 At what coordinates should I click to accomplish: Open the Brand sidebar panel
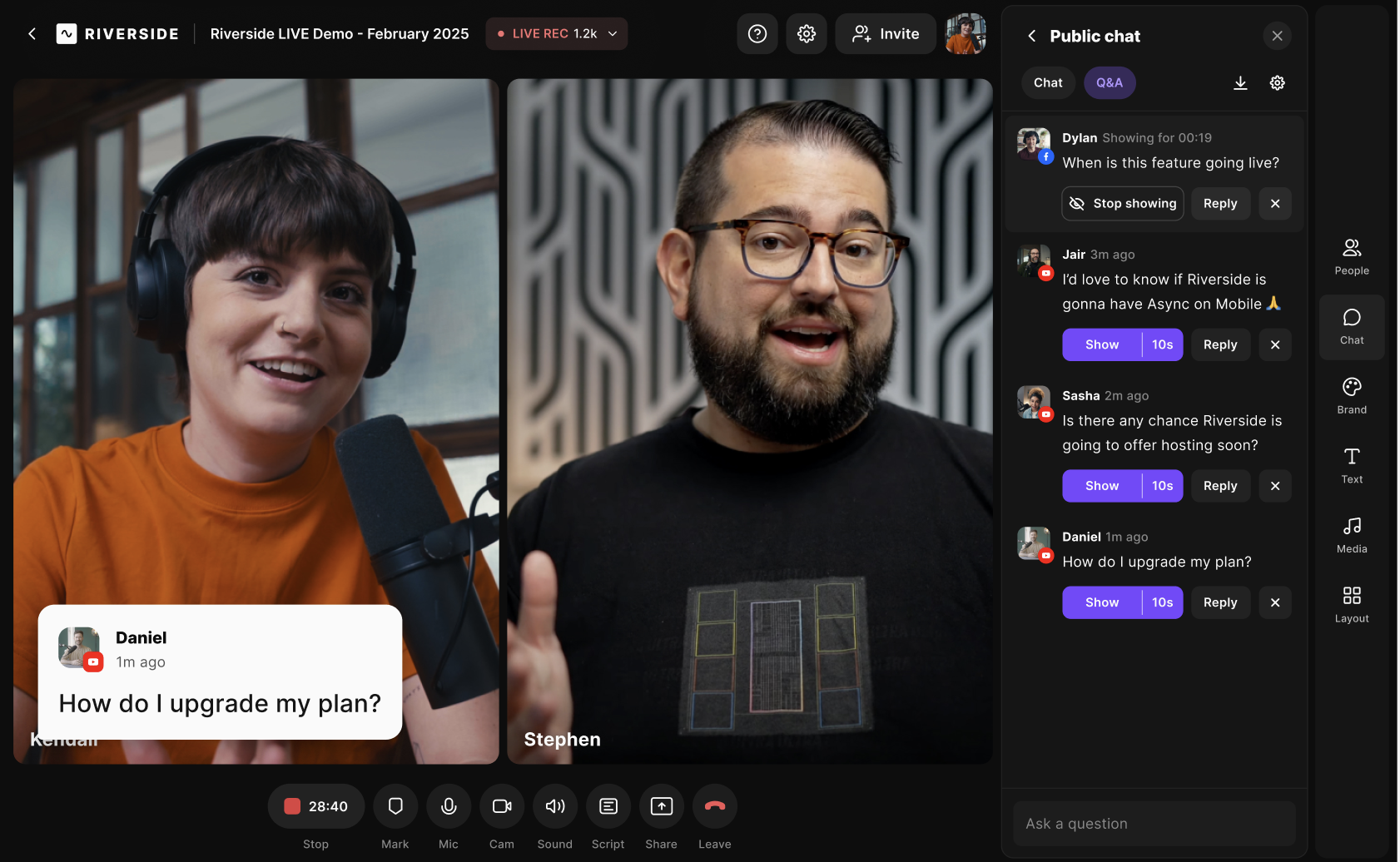(1352, 397)
